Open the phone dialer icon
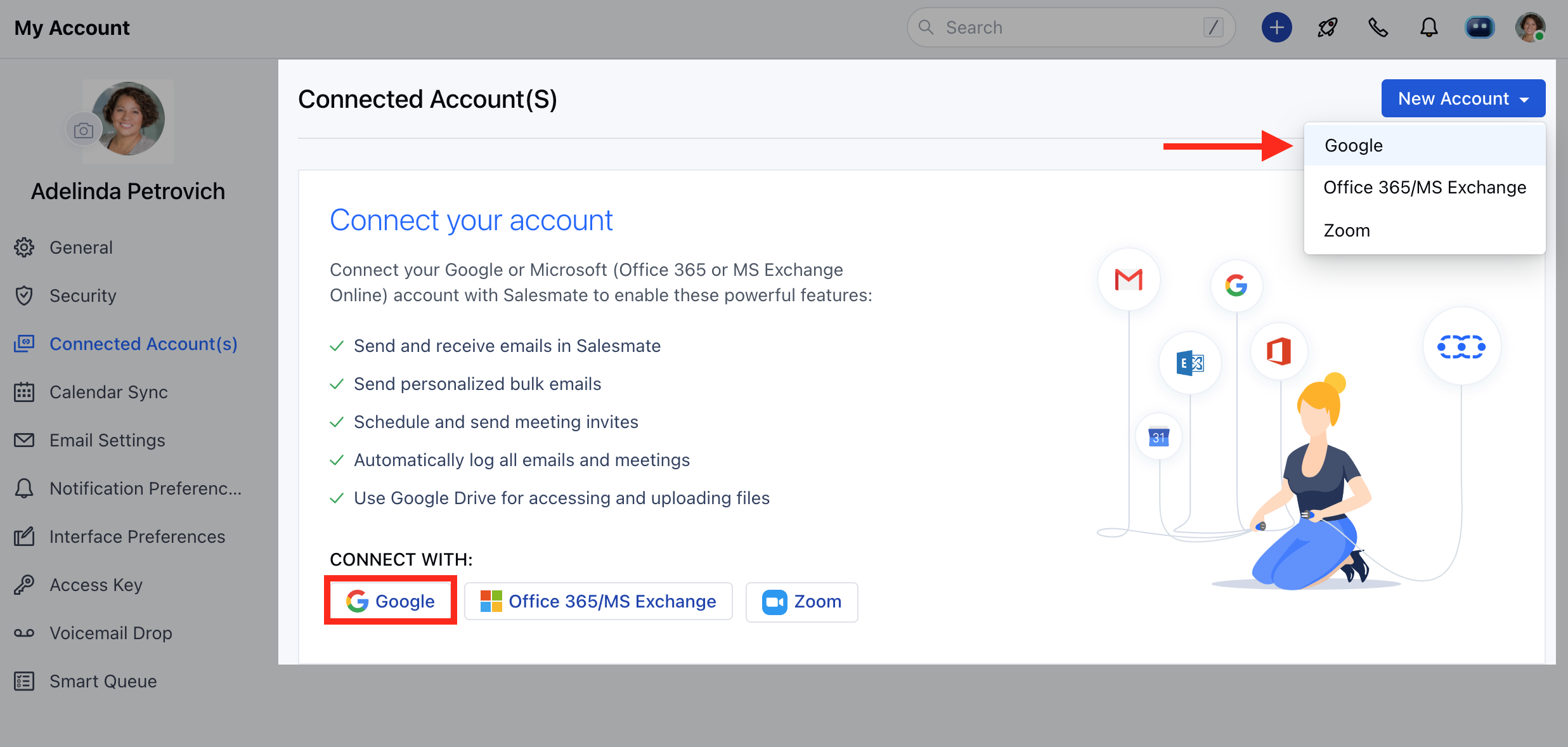The image size is (1568, 747). pos(1378,28)
